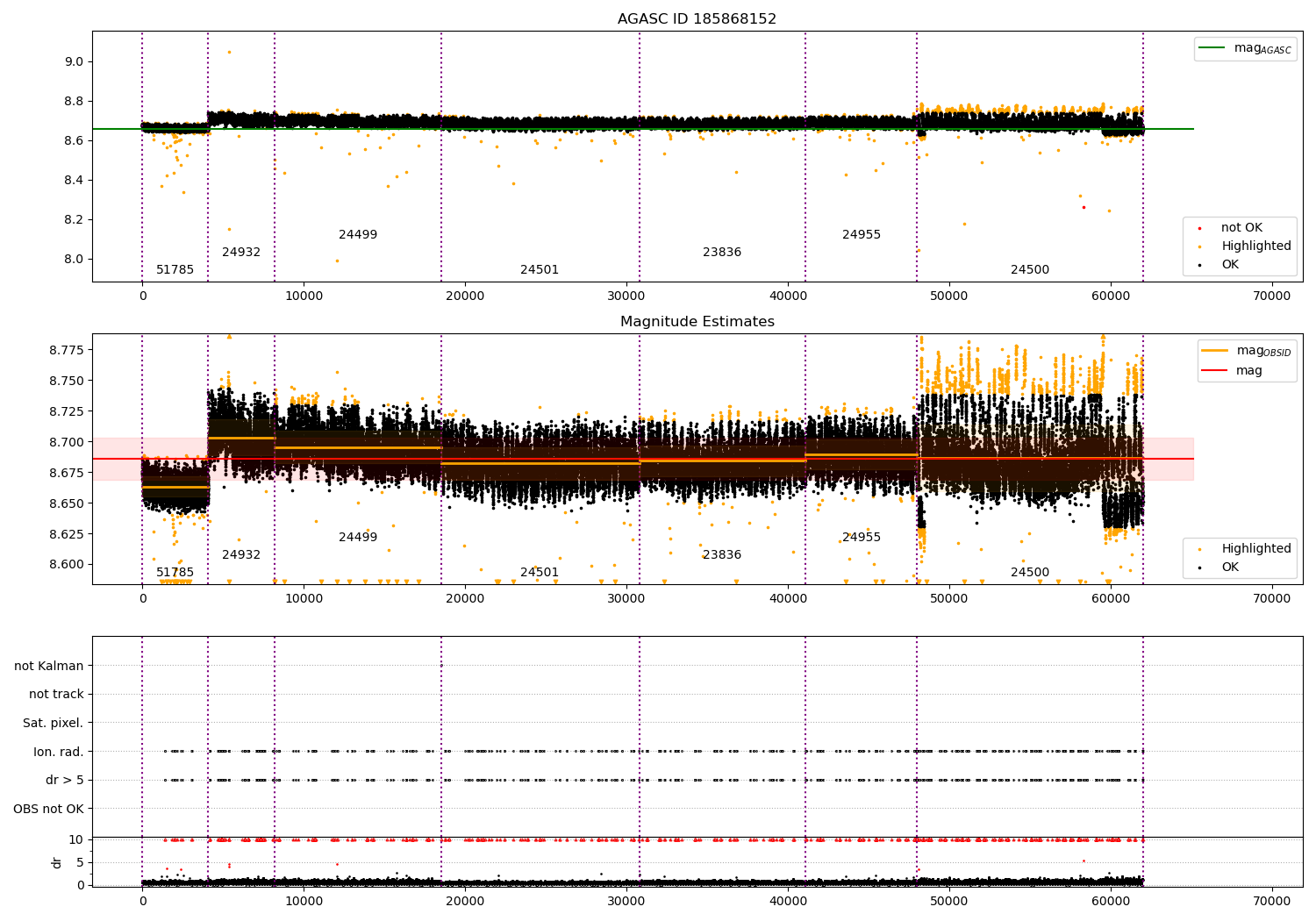The width and height of the screenshot is (1316, 921).
Task: Click the 70000 x-axis tick in bottom plot
Action: coord(1271,901)
